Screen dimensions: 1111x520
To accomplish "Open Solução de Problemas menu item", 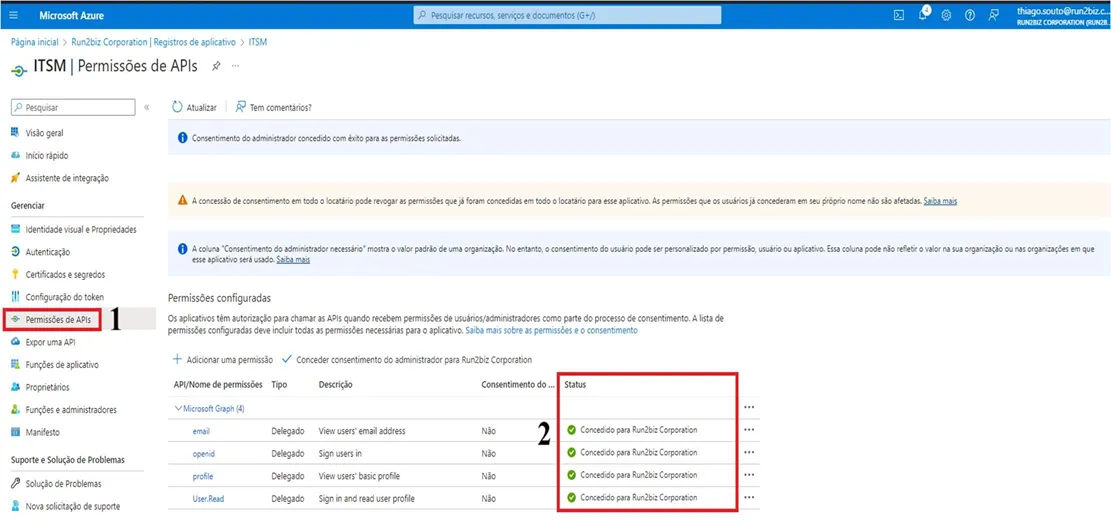I will coord(63,484).
